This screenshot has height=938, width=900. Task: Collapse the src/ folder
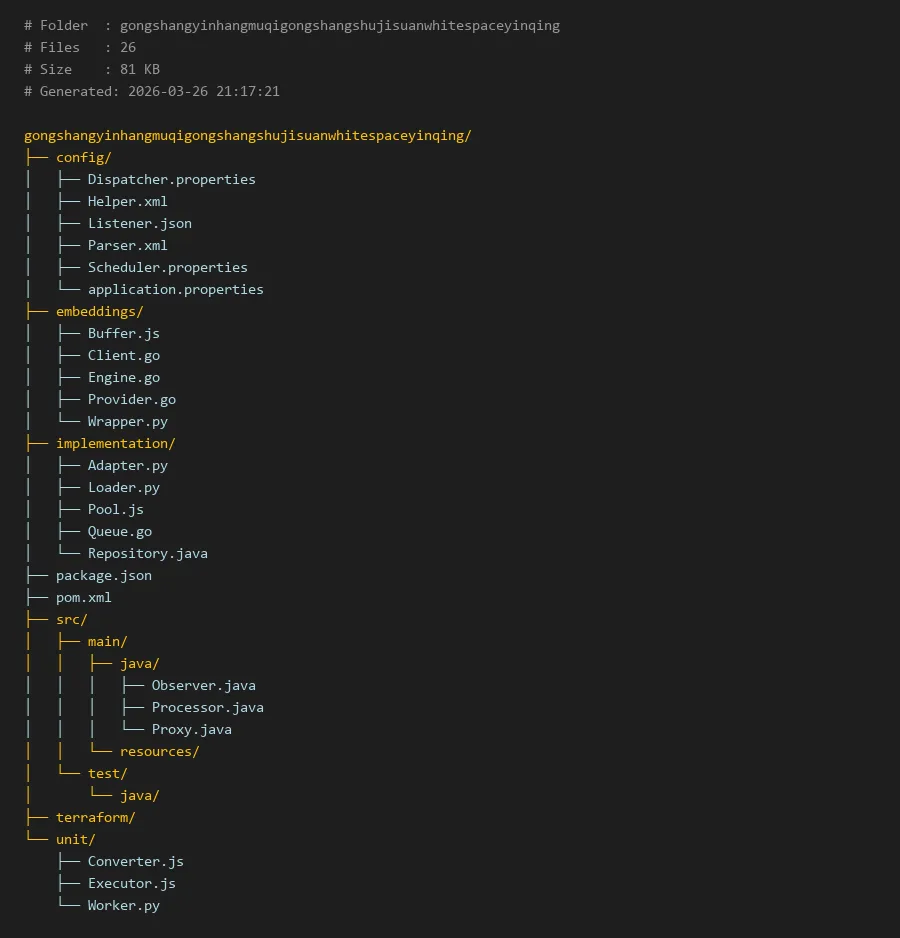coord(71,619)
